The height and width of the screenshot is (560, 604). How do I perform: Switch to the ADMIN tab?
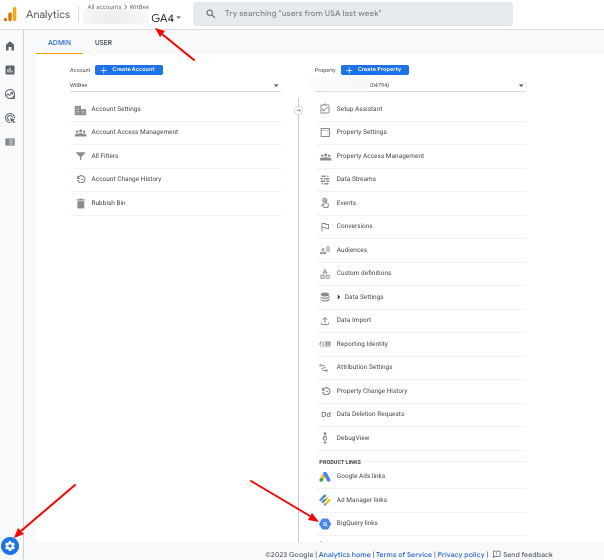[x=59, y=43]
